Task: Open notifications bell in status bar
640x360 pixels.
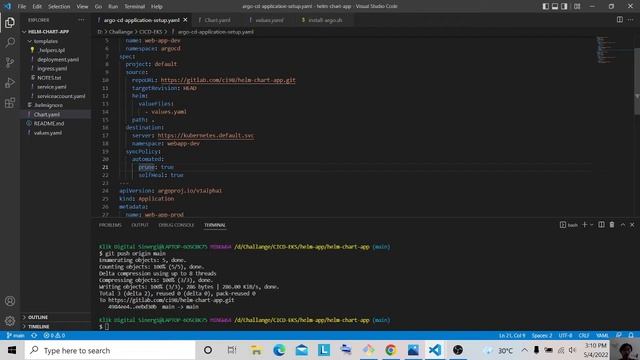Action: pos(631,336)
